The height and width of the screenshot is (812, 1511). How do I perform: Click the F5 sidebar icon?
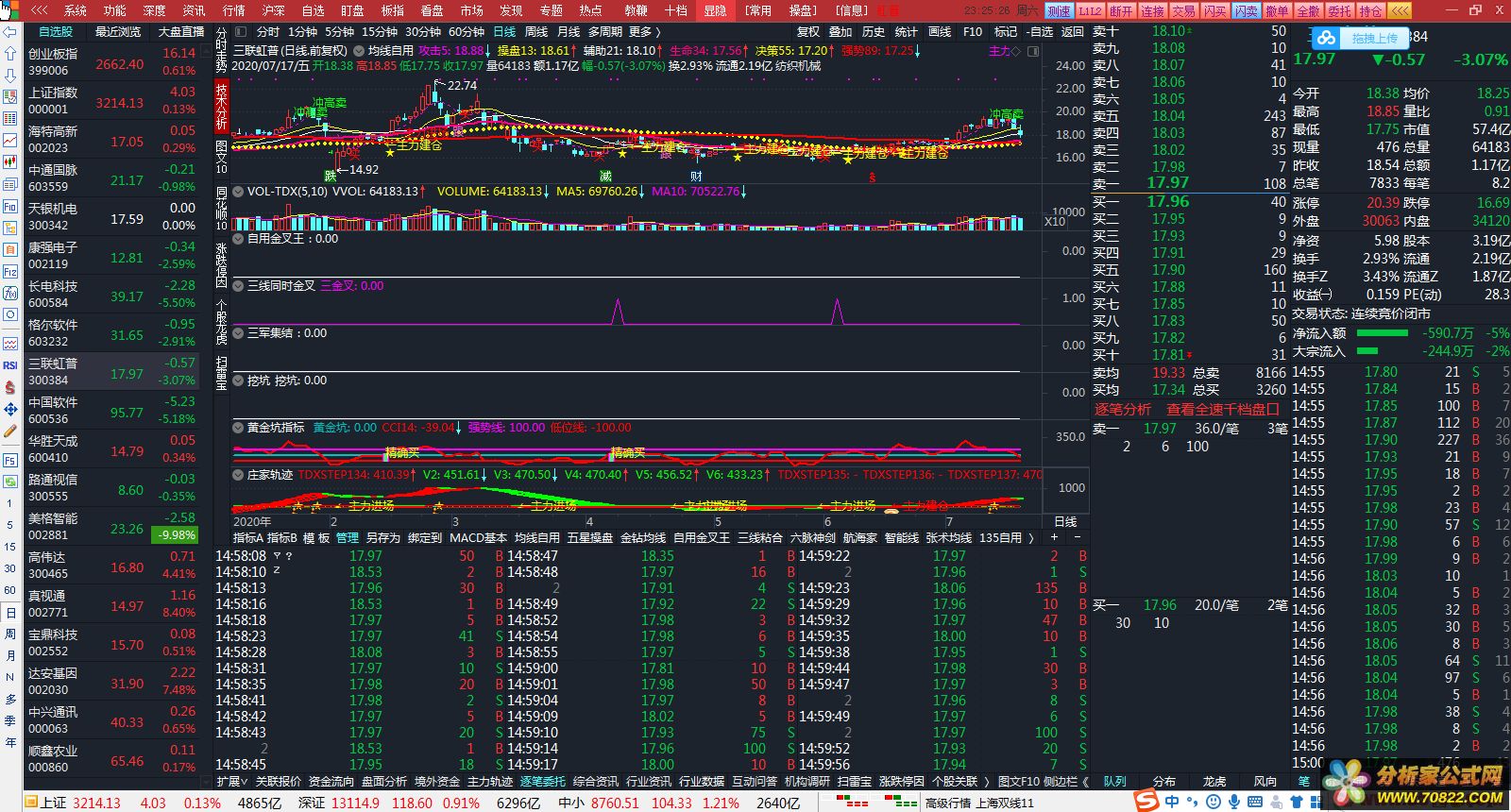pos(10,460)
